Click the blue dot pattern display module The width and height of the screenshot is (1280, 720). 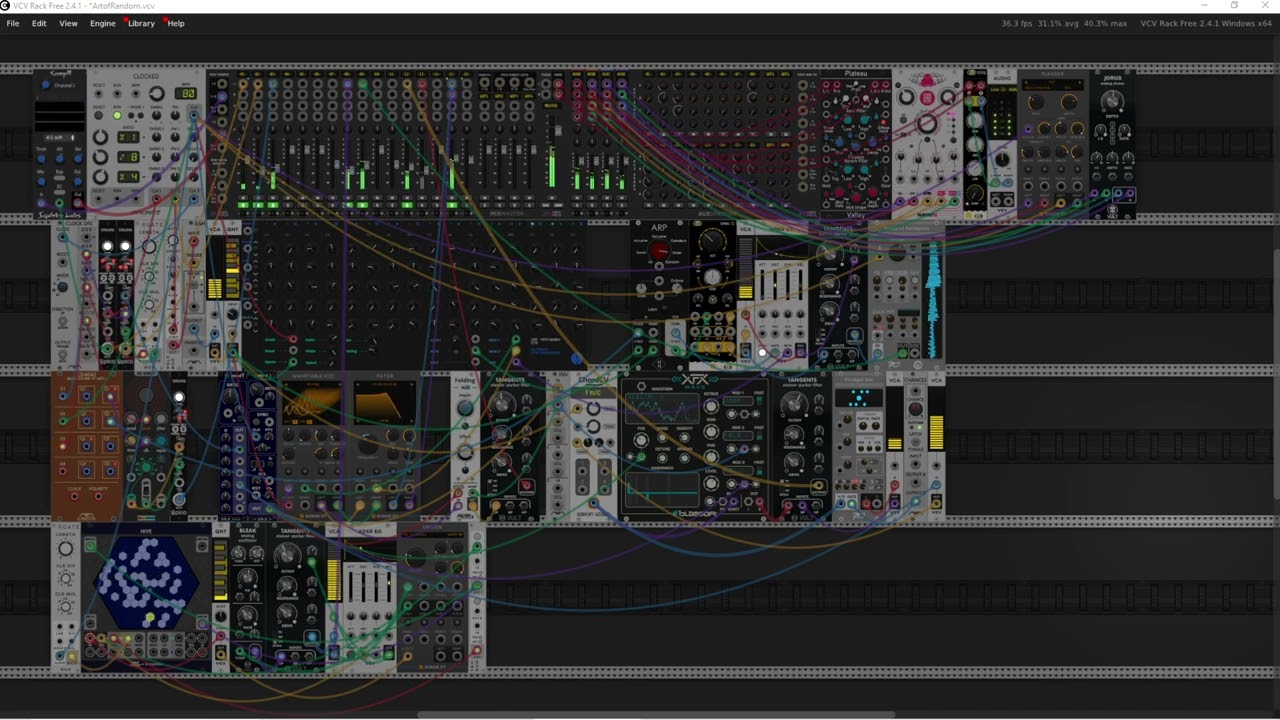(x=858, y=398)
